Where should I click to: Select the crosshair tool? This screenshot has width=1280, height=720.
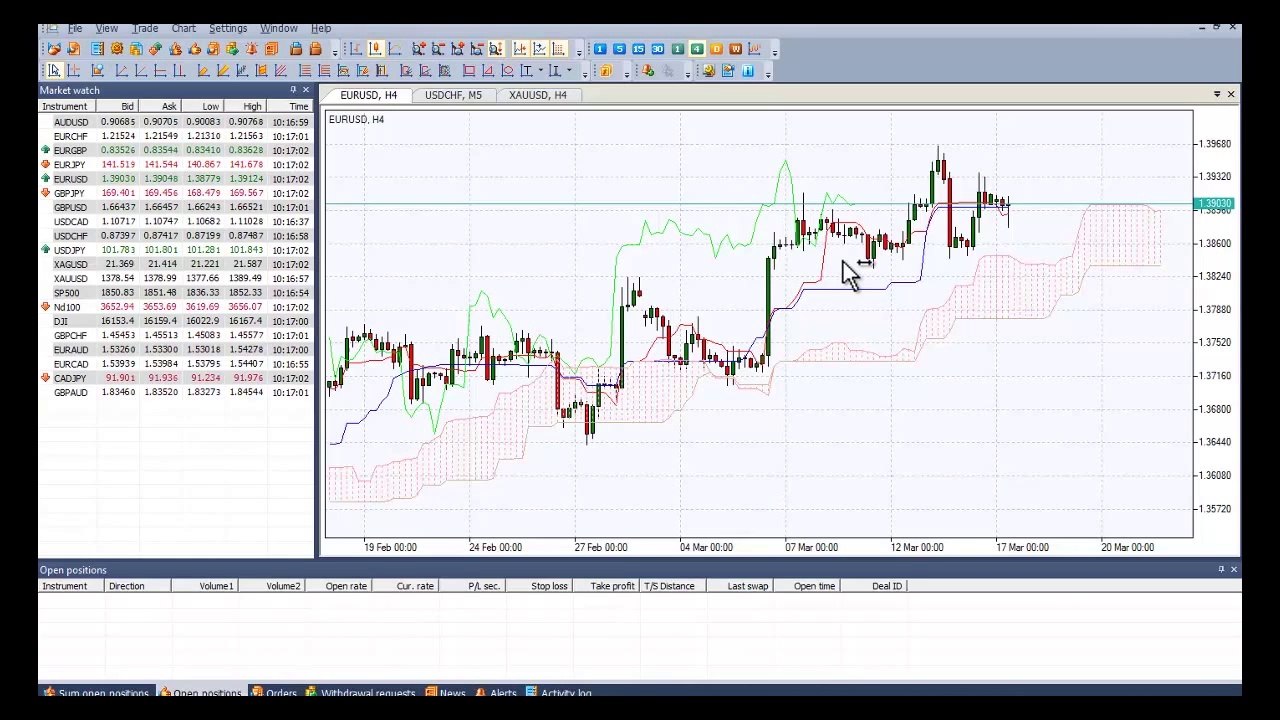click(73, 71)
